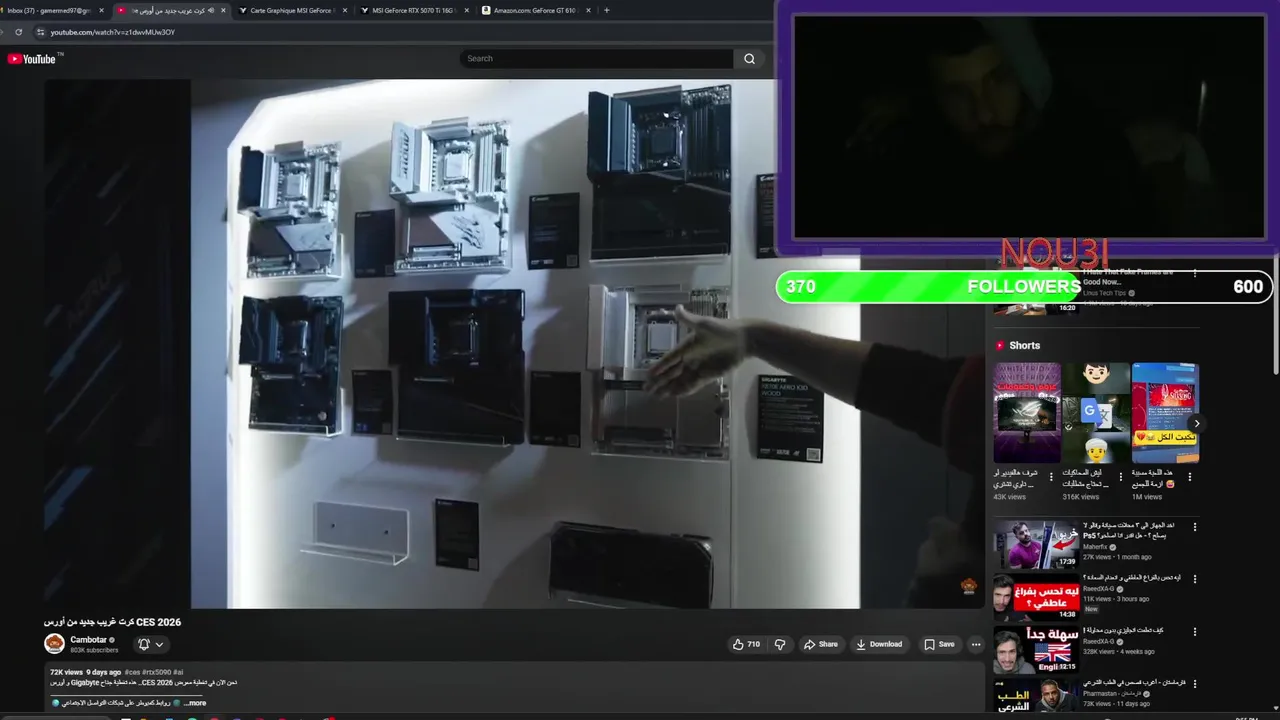Open a new browser tab with plus

tap(607, 10)
